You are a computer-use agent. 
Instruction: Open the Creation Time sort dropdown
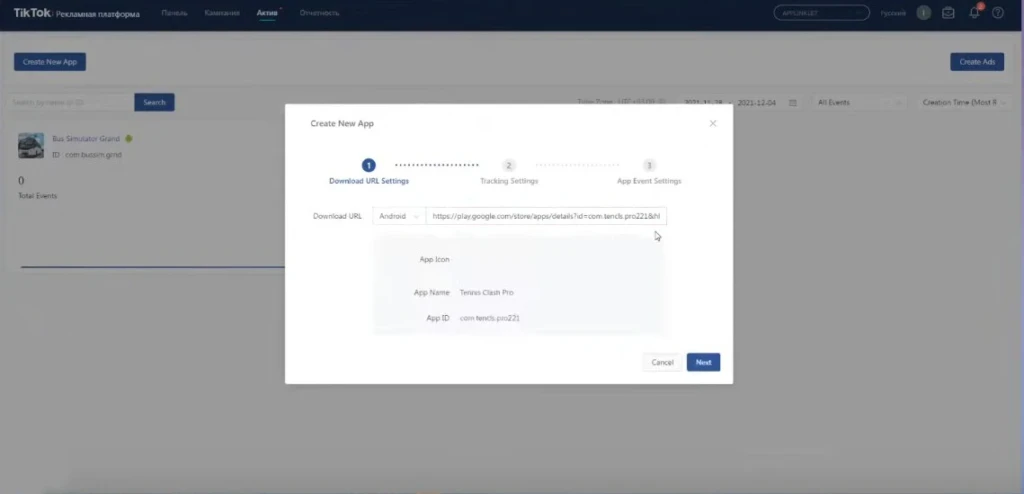(963, 103)
